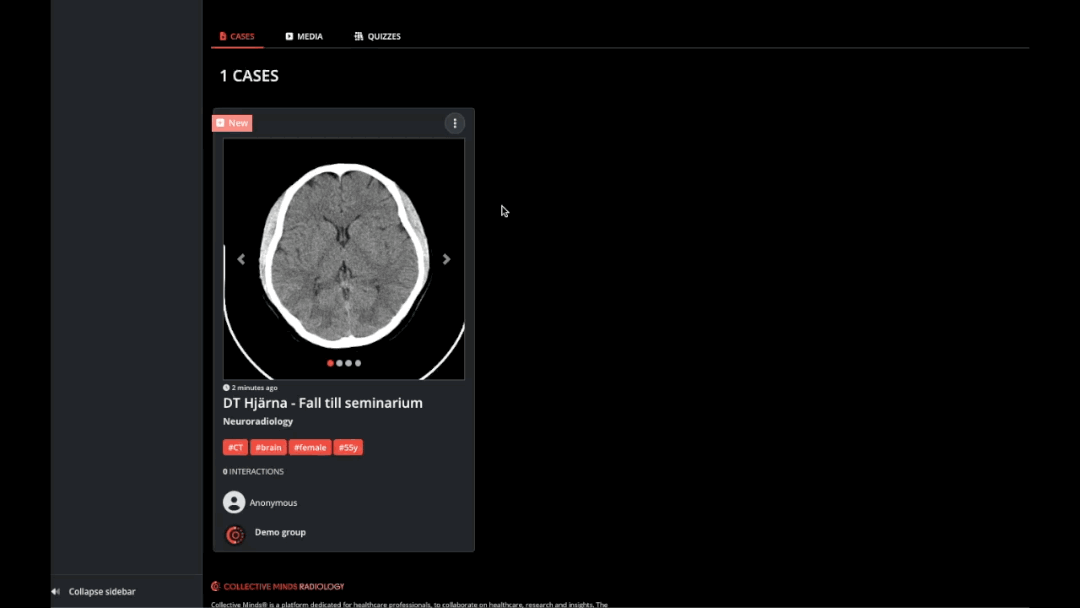The height and width of the screenshot is (608, 1080).
Task: Open the case options three-dot menu
Action: pyautogui.click(x=455, y=123)
